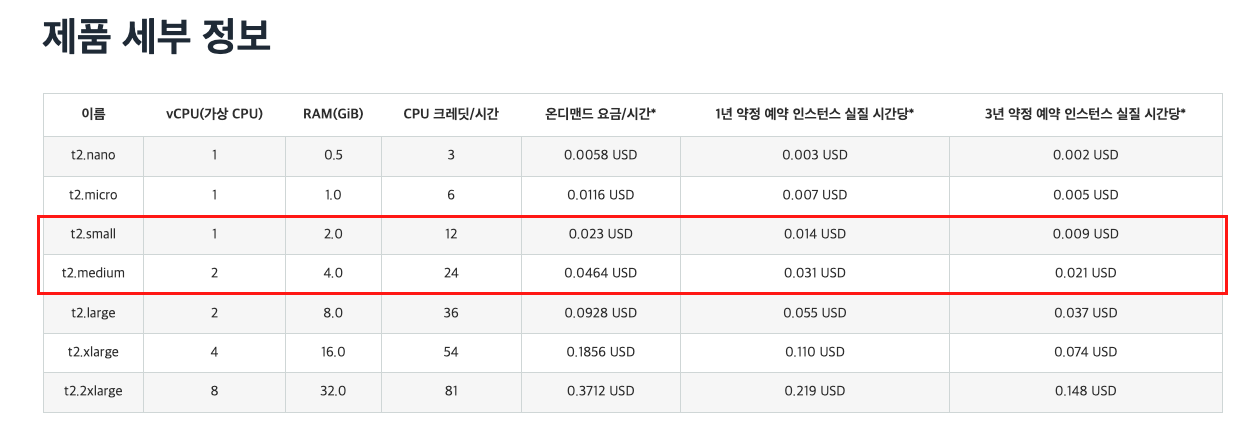Select the t2.large name cell
The height and width of the screenshot is (424, 1252).
point(92,313)
